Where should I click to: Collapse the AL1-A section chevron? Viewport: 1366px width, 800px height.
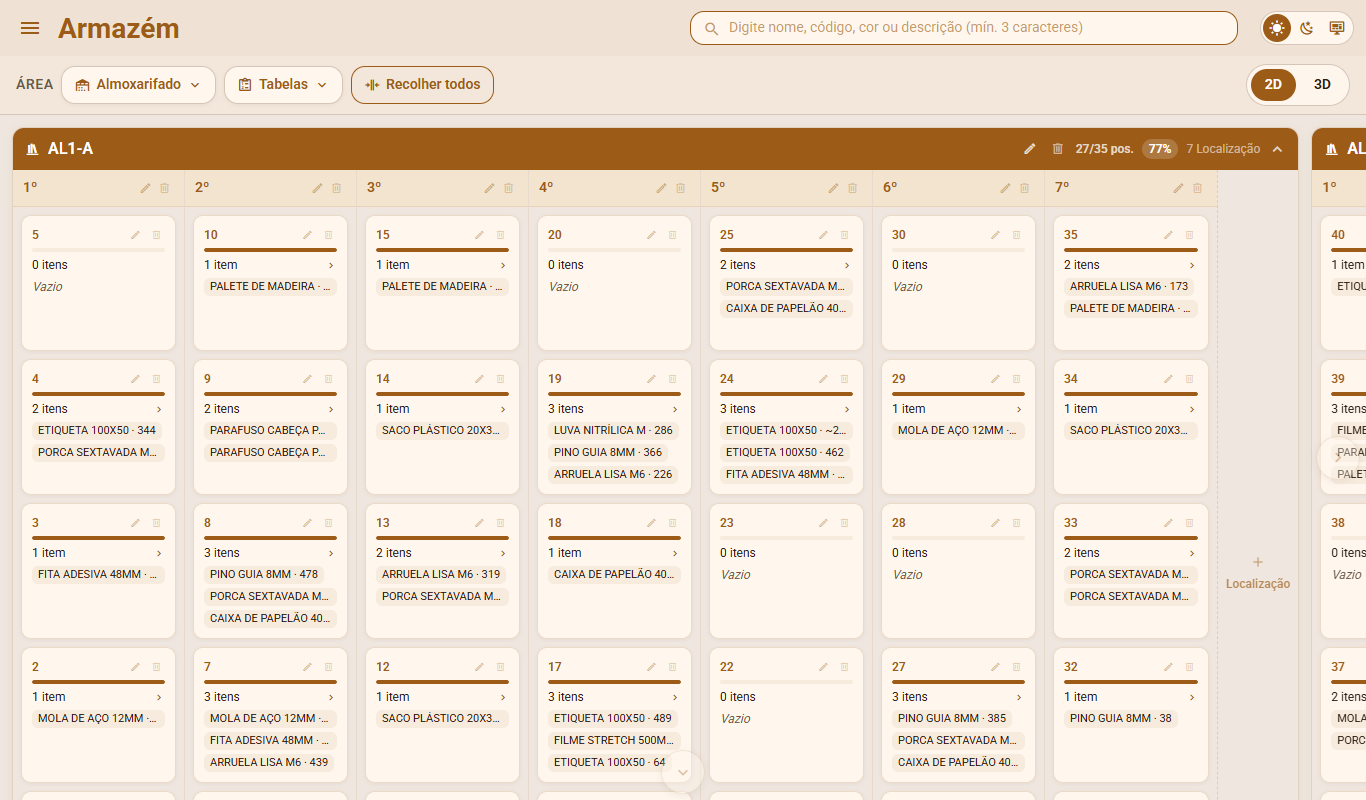[1277, 149]
